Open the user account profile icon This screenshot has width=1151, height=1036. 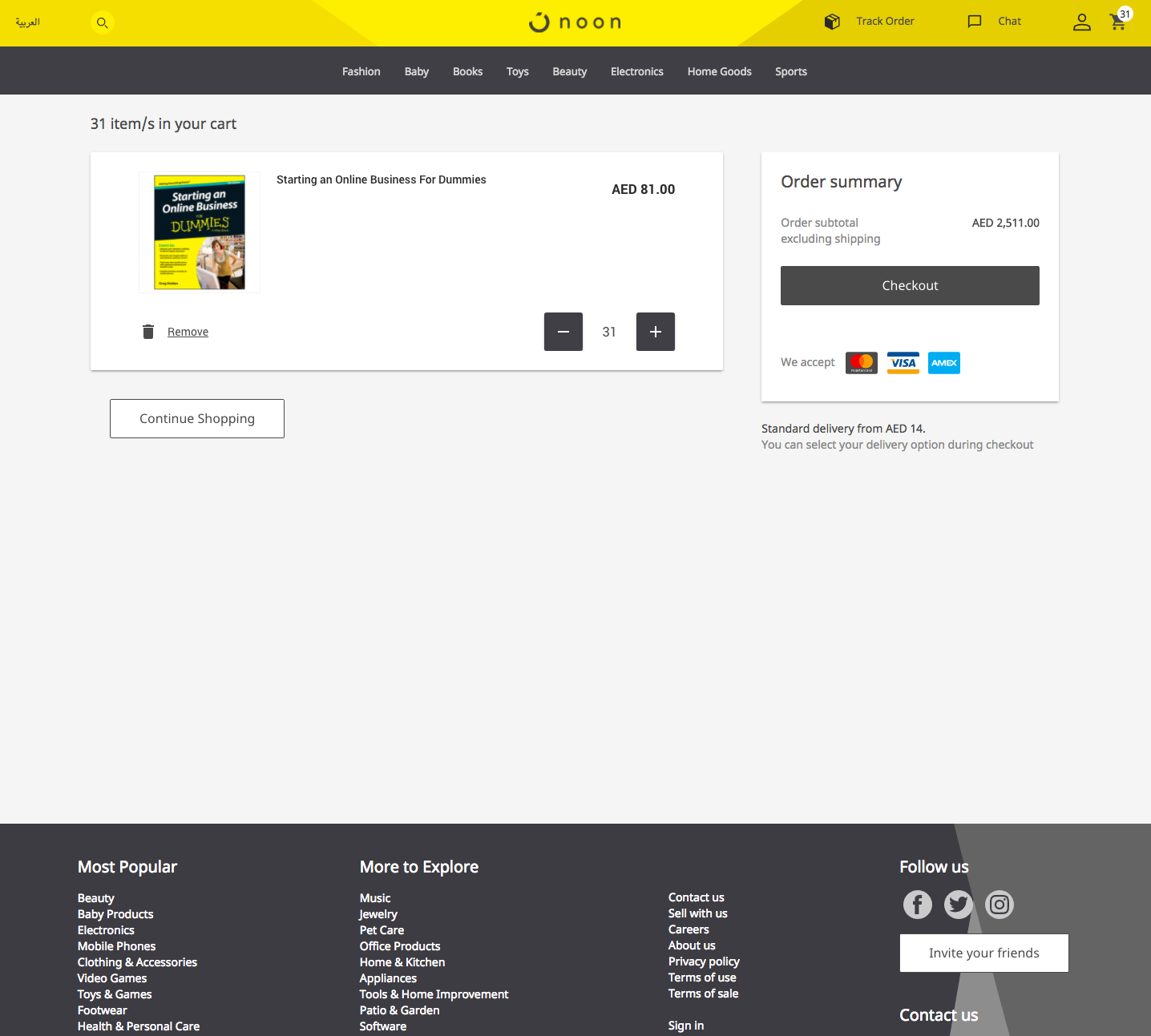tap(1082, 22)
